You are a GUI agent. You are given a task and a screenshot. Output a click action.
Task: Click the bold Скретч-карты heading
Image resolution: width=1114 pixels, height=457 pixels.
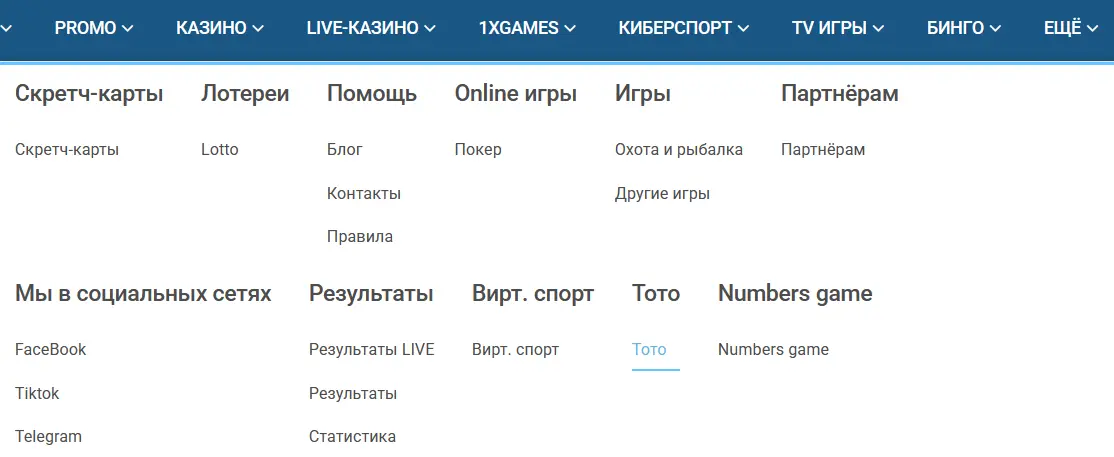tap(89, 94)
